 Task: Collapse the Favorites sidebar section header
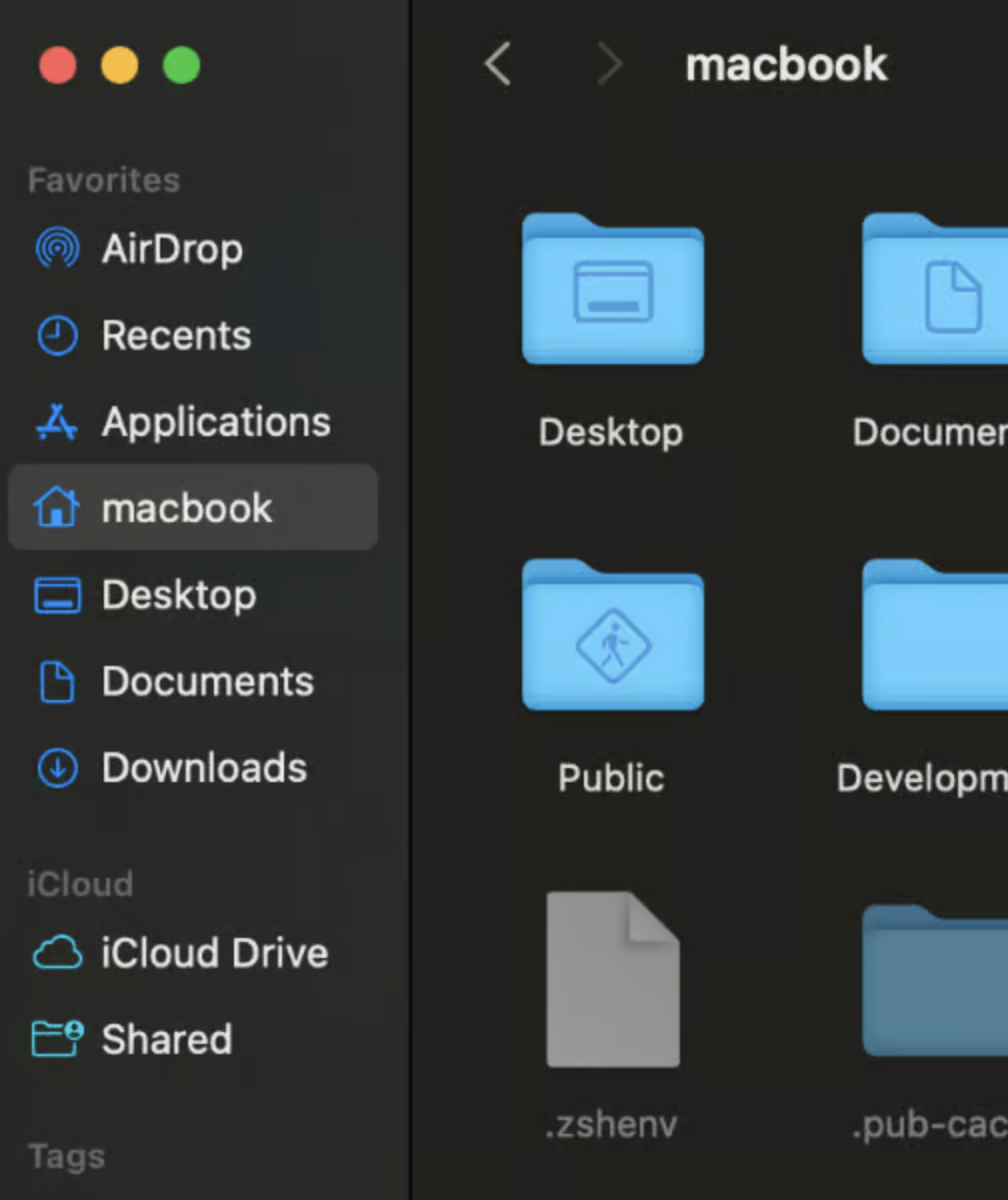[x=104, y=180]
